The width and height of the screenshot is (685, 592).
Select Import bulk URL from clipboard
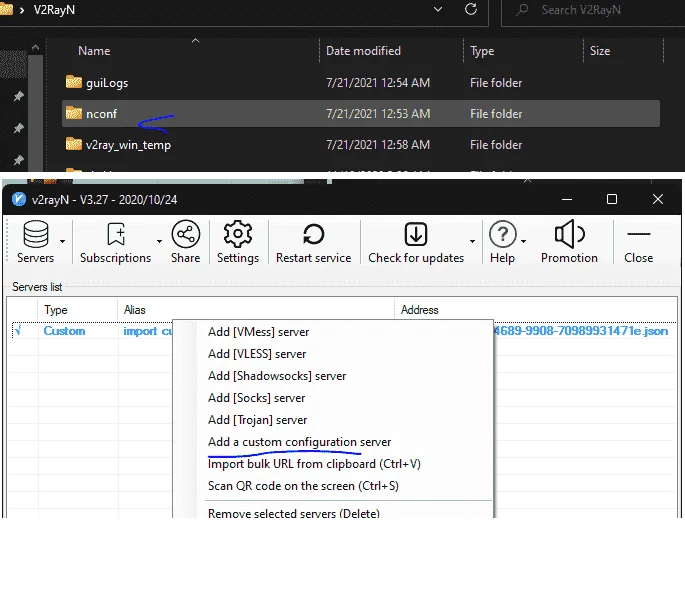(314, 464)
